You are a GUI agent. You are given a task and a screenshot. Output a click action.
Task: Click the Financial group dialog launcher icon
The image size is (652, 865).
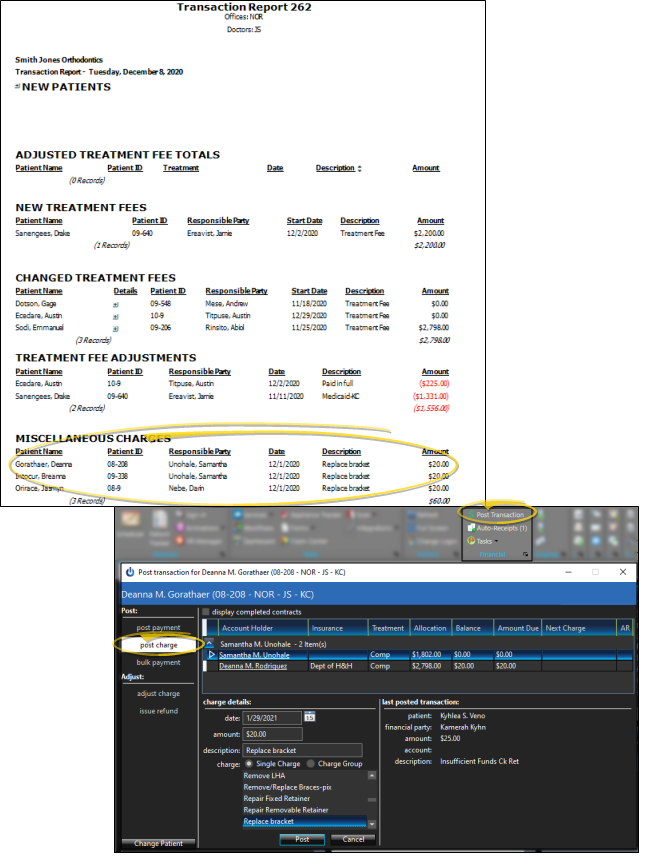coord(526,552)
